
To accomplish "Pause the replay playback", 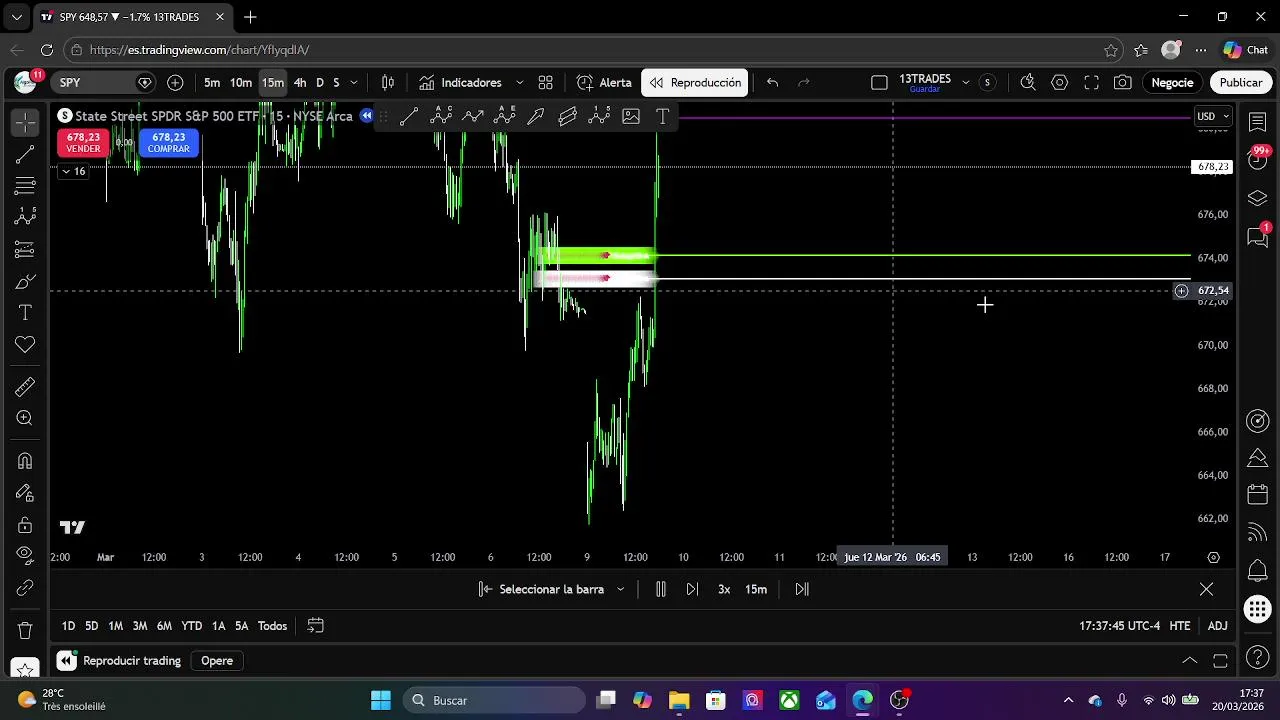I will pyautogui.click(x=660, y=589).
